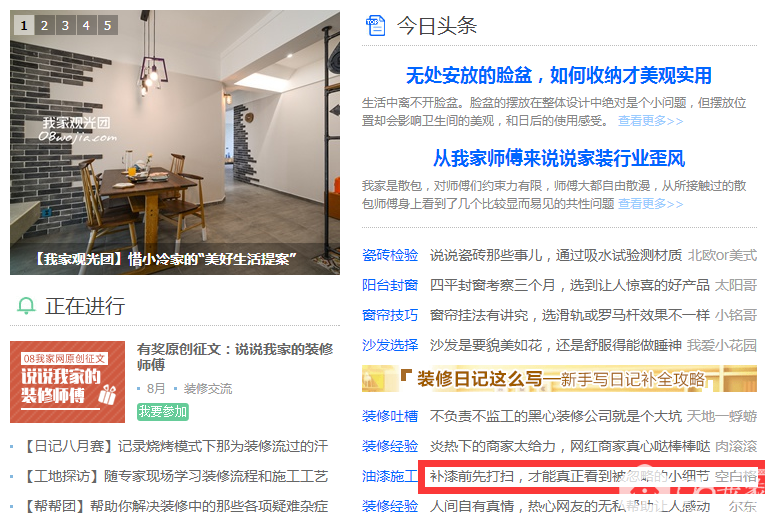
Task: Open the 日记八月赛 list item
Action: [x=176, y=447]
